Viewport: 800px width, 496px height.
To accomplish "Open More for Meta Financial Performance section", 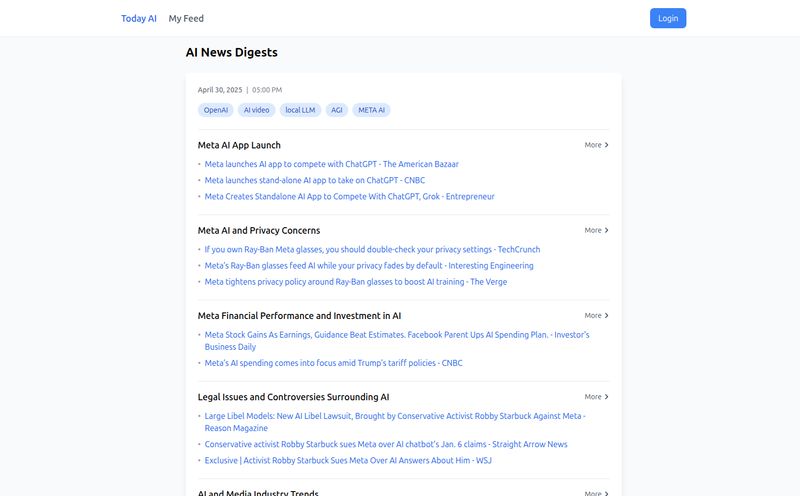I will pyautogui.click(x=596, y=315).
